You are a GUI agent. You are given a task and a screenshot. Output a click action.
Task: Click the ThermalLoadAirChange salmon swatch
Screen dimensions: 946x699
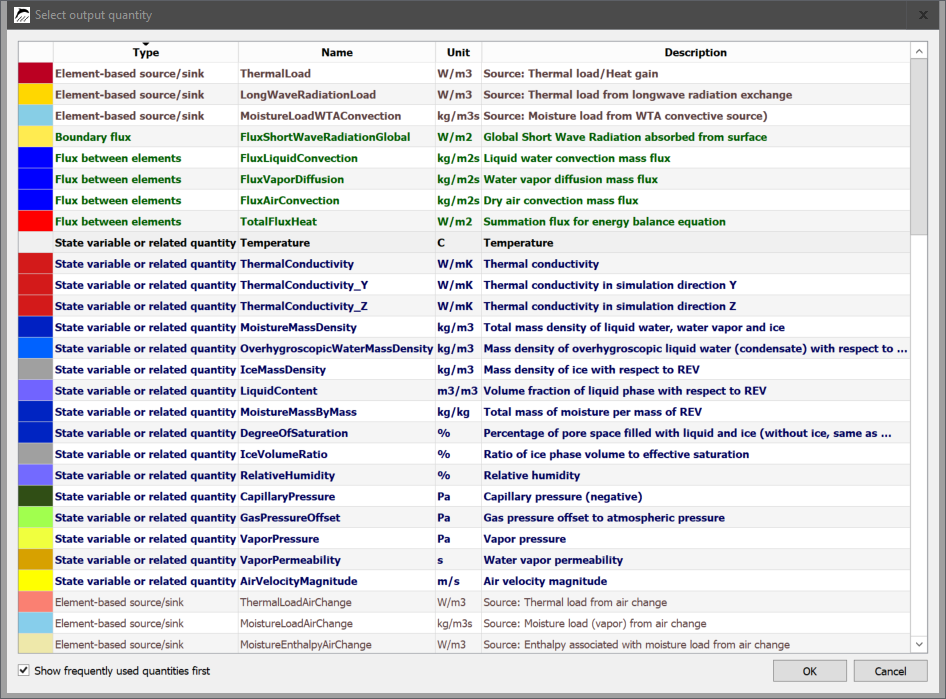36,602
